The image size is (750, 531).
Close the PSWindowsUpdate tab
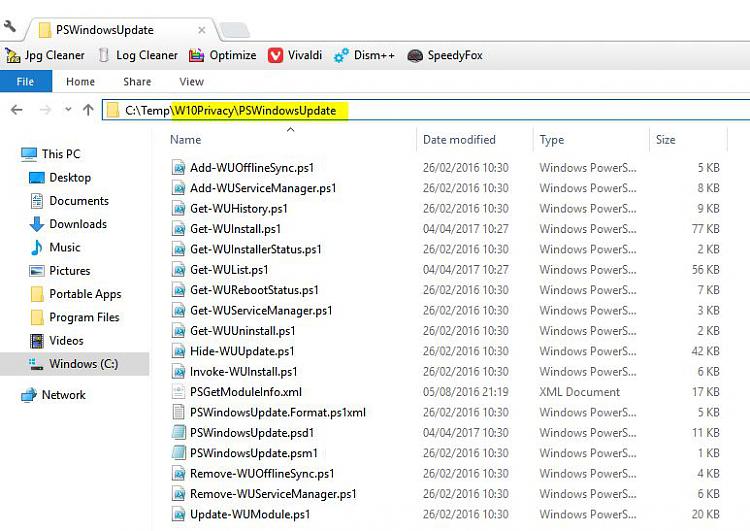click(x=202, y=30)
